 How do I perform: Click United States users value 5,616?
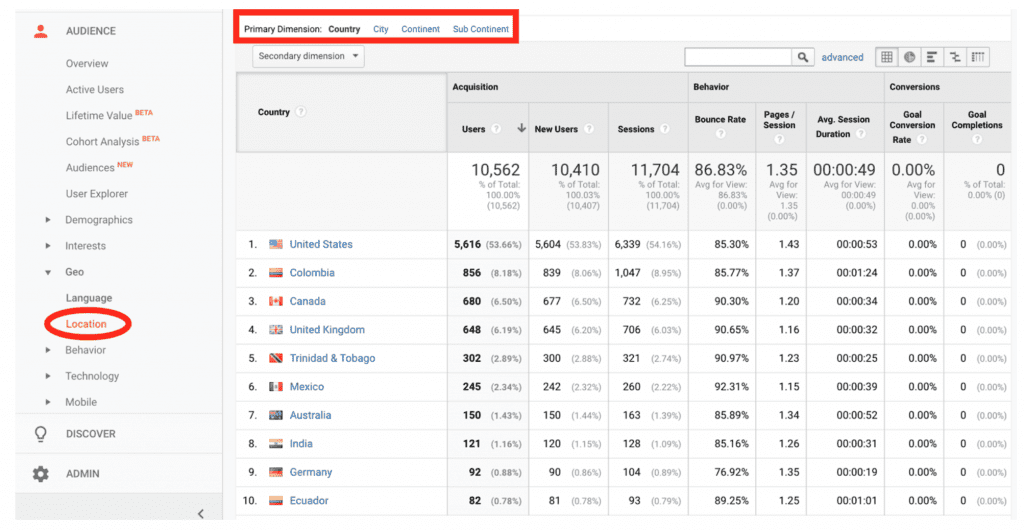[x=468, y=244]
